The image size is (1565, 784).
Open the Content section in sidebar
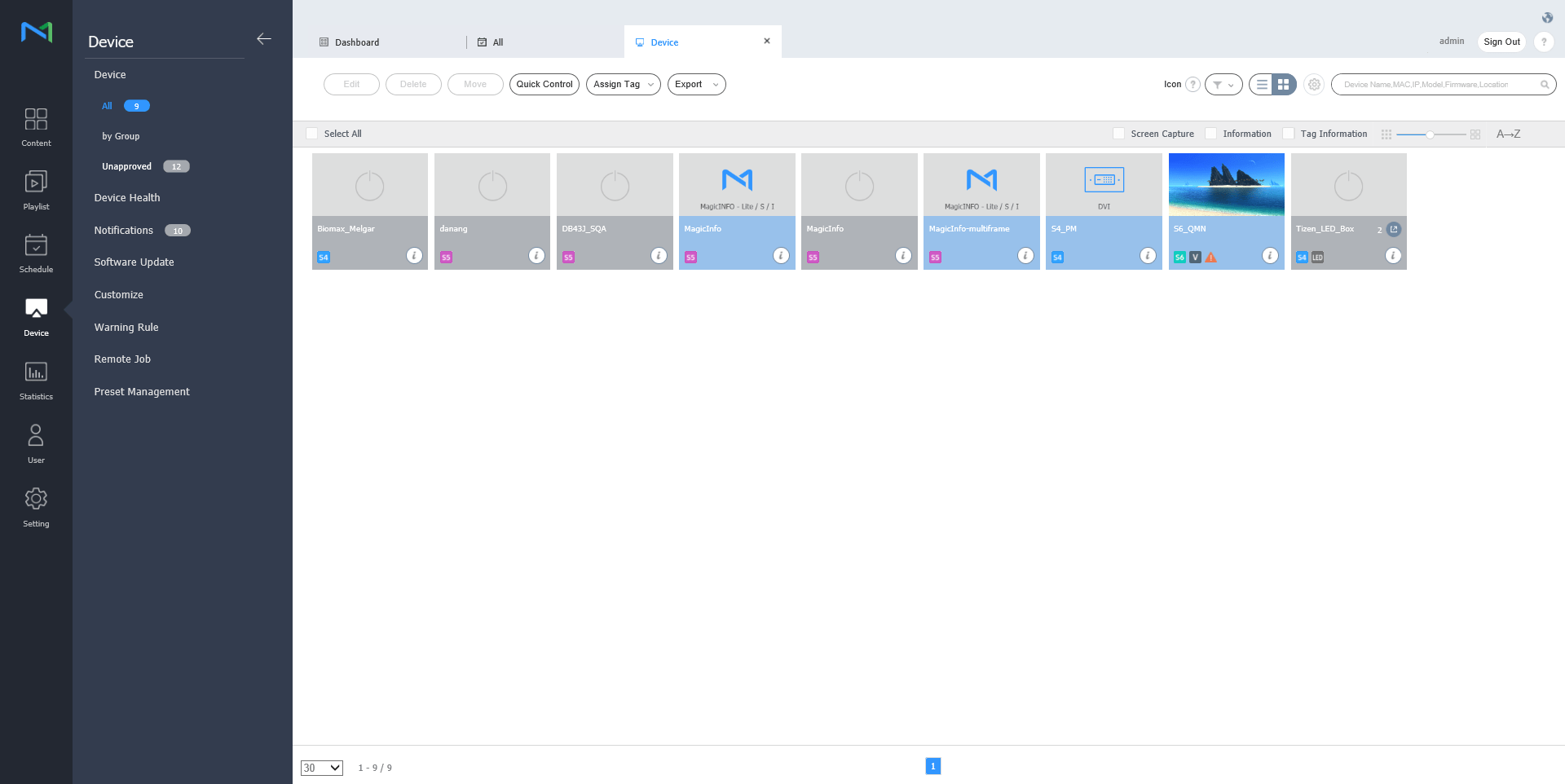pos(36,127)
